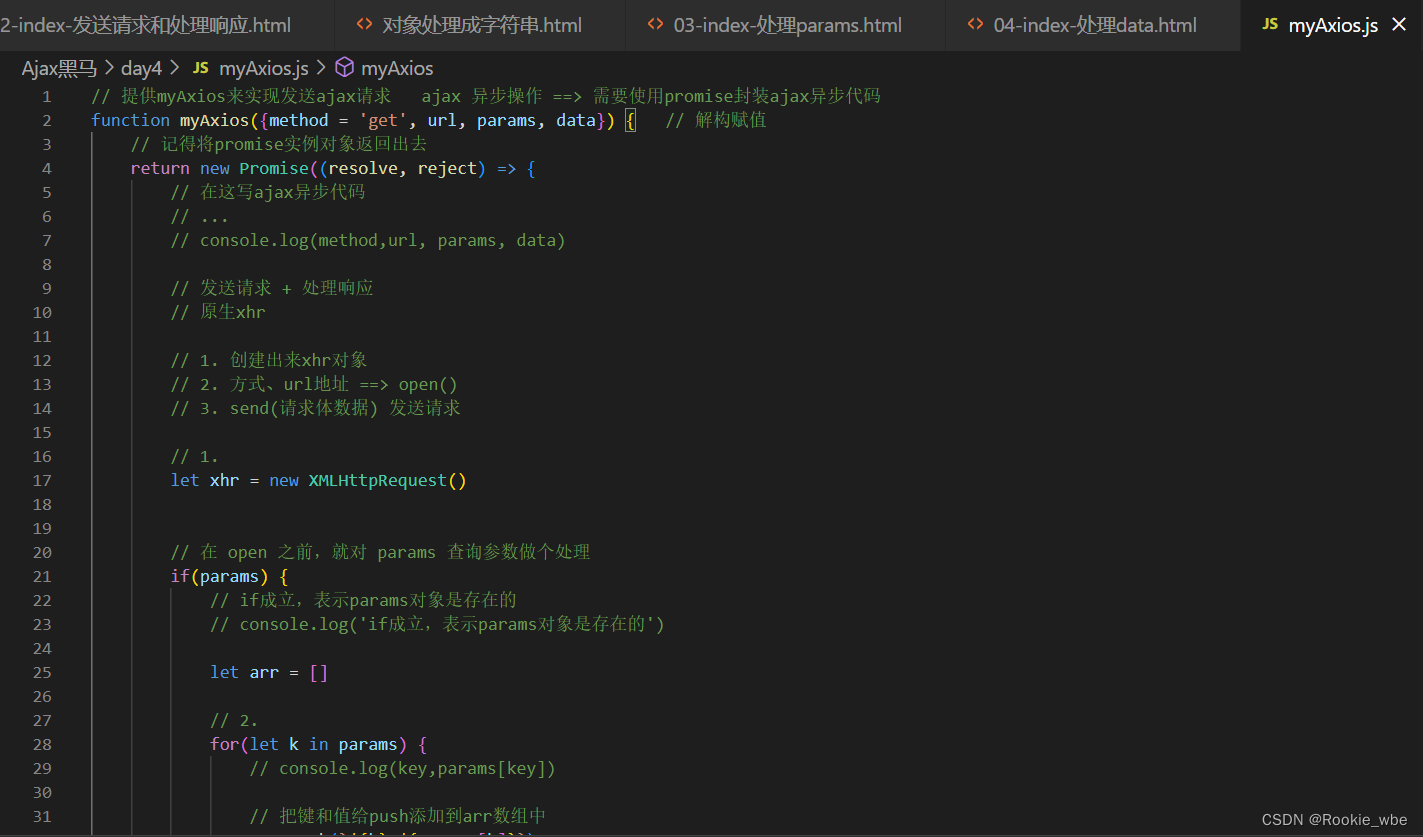
Task: Click the 'for(let k in params) {' statement
Action: [x=318, y=744]
